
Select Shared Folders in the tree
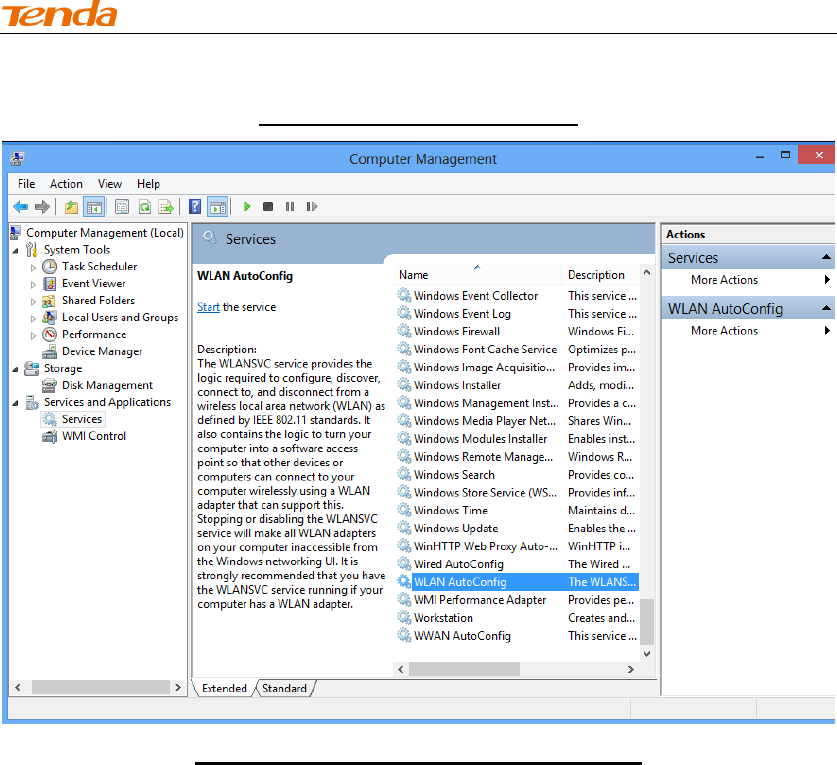click(x=98, y=301)
